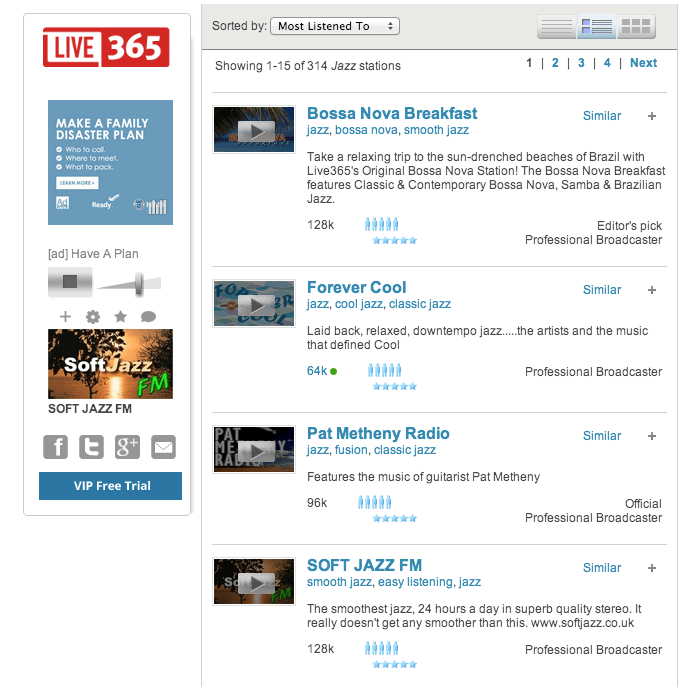Open Pat Metheny Radio station title

pyautogui.click(x=378, y=433)
